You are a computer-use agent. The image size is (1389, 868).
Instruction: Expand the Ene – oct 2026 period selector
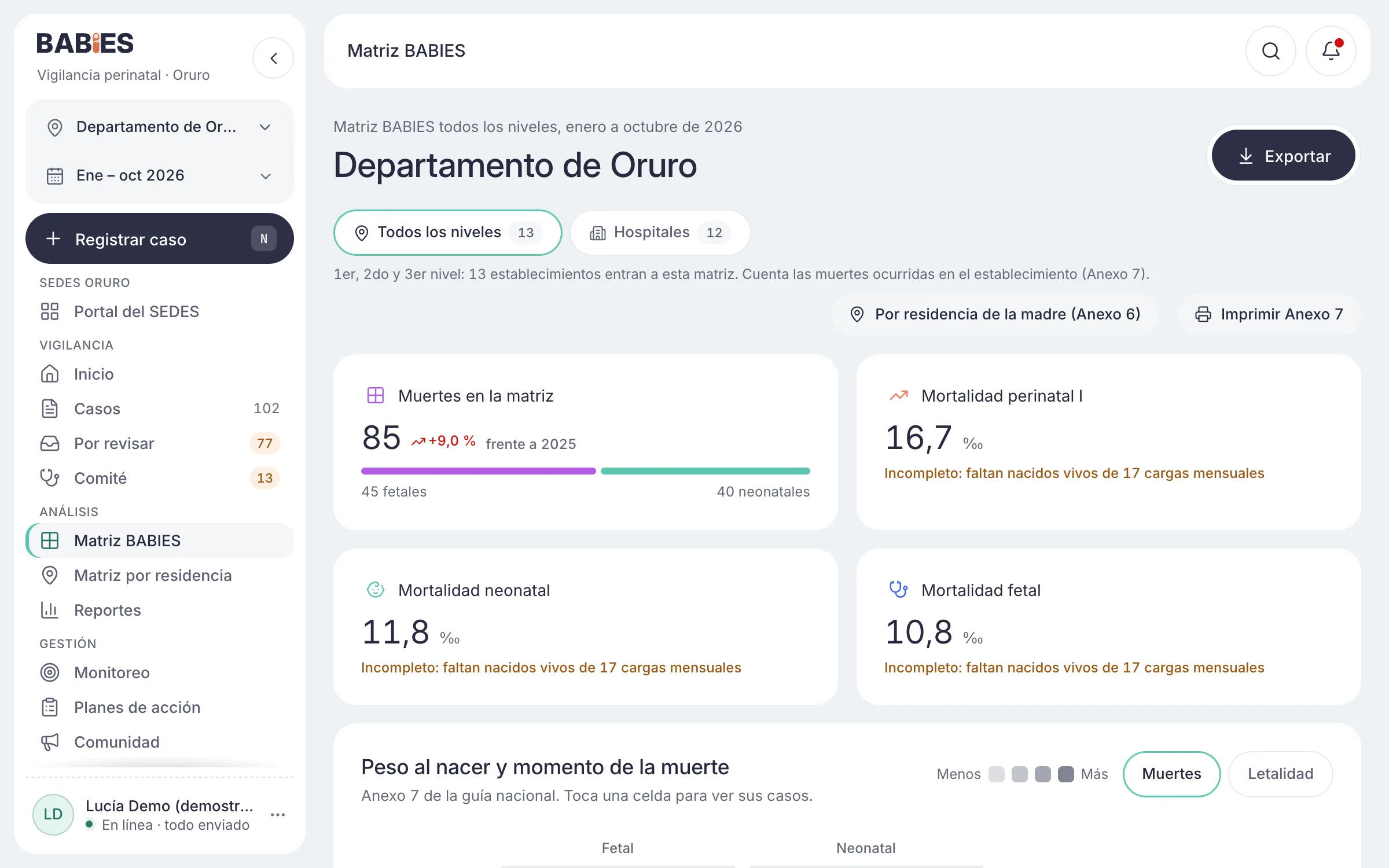160,175
